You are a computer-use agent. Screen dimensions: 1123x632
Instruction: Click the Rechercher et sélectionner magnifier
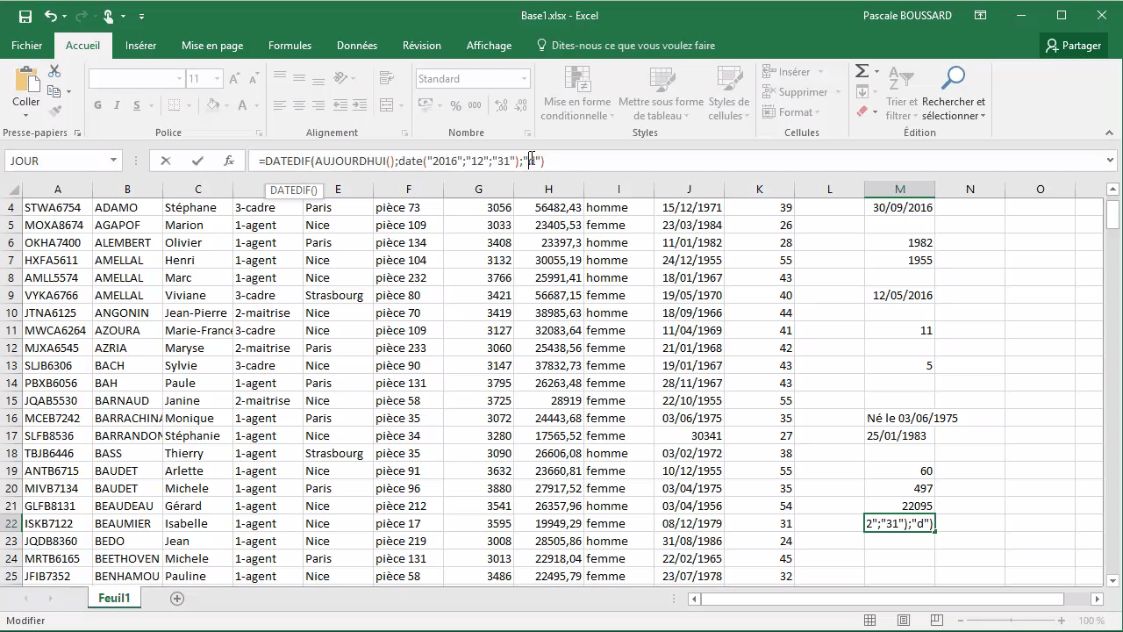[x=953, y=78]
